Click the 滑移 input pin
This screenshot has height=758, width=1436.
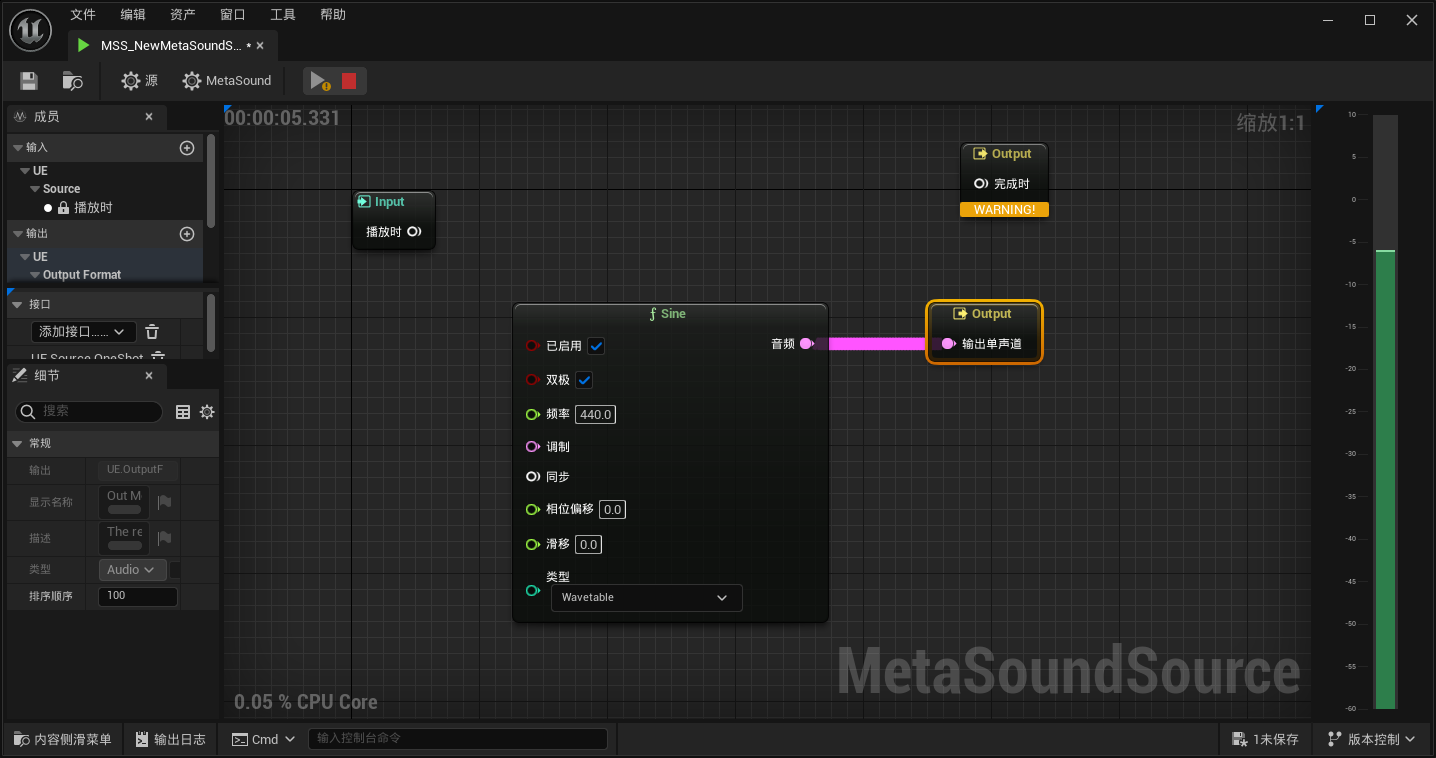pyautogui.click(x=533, y=545)
